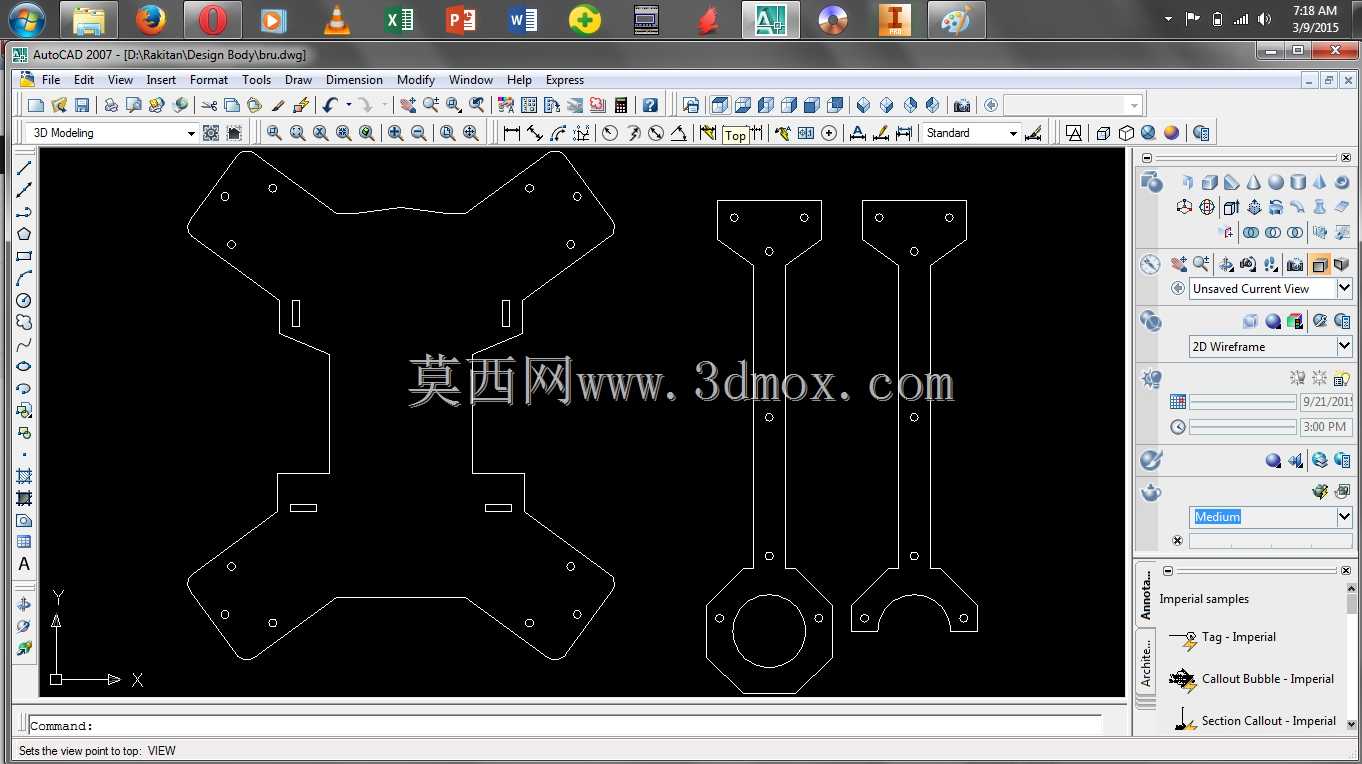Image resolution: width=1362 pixels, height=764 pixels.
Task: Select the Cylinder tool in Dashboard
Action: tap(1298, 182)
